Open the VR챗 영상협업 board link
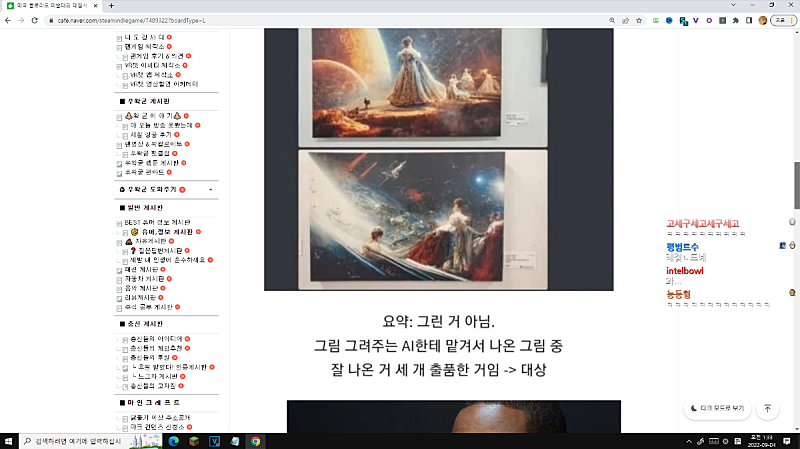The height and width of the screenshot is (449, 800). click(x=164, y=84)
